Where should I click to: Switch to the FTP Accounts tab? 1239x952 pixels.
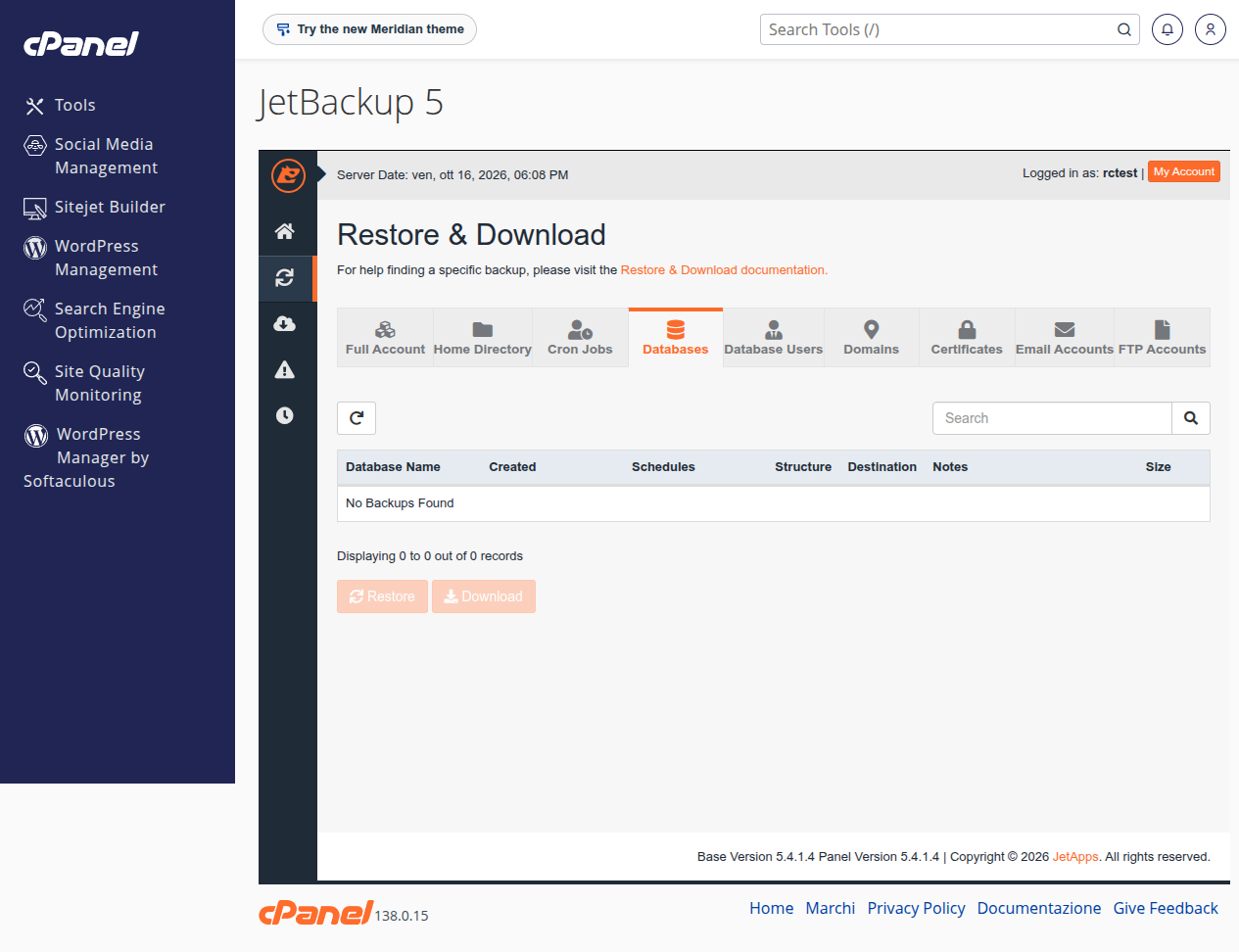coord(1162,338)
